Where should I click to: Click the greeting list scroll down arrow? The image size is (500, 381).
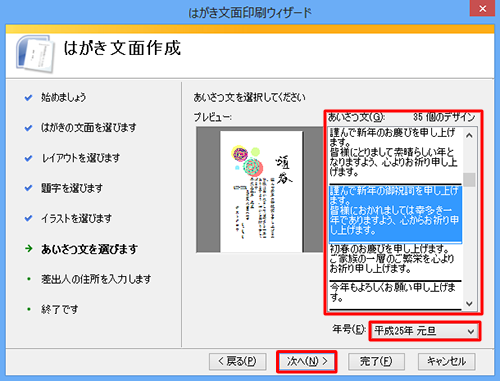469,303
